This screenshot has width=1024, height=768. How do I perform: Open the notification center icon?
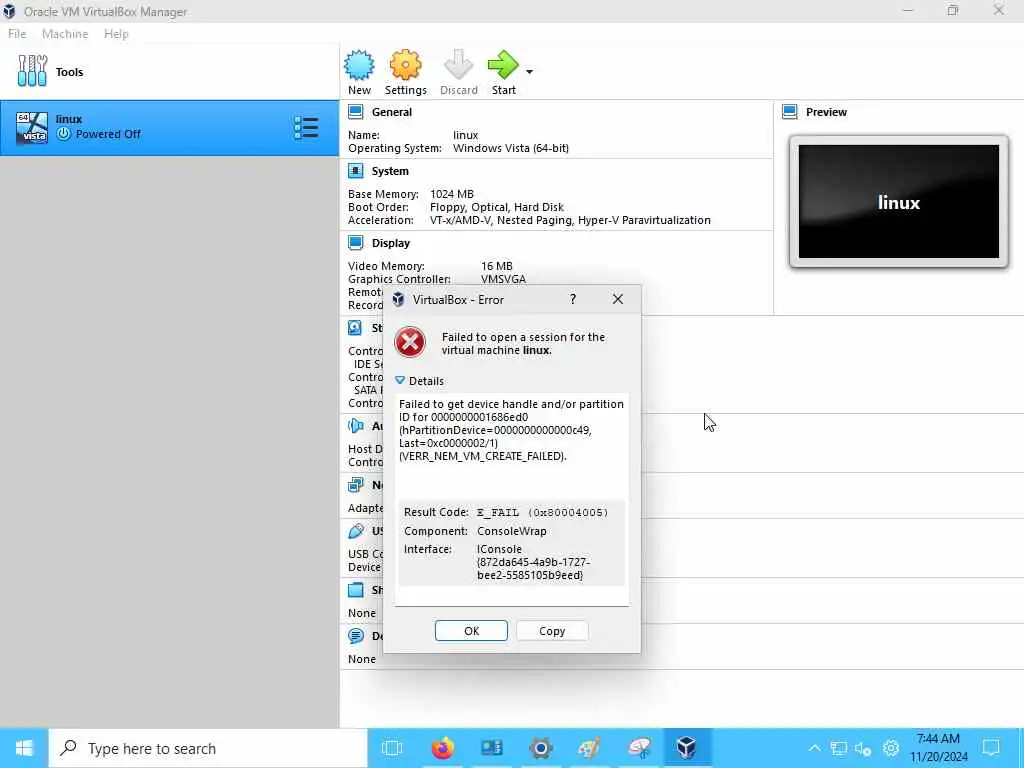(991, 748)
